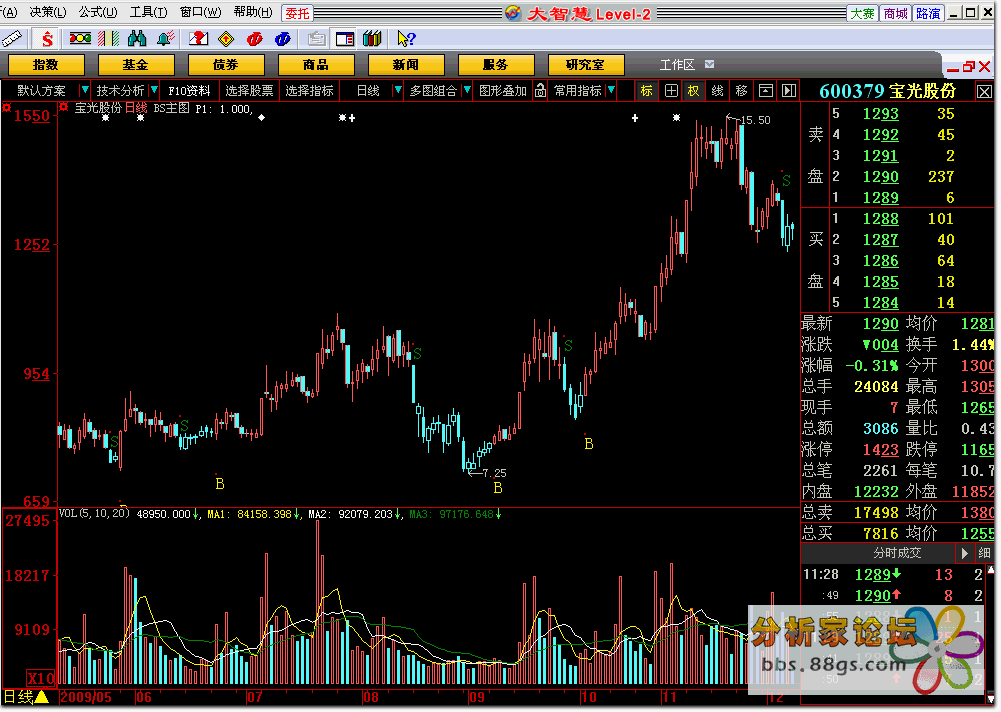
Task: Click the yellow triangle next to 日线 at bottom
Action: [42, 697]
